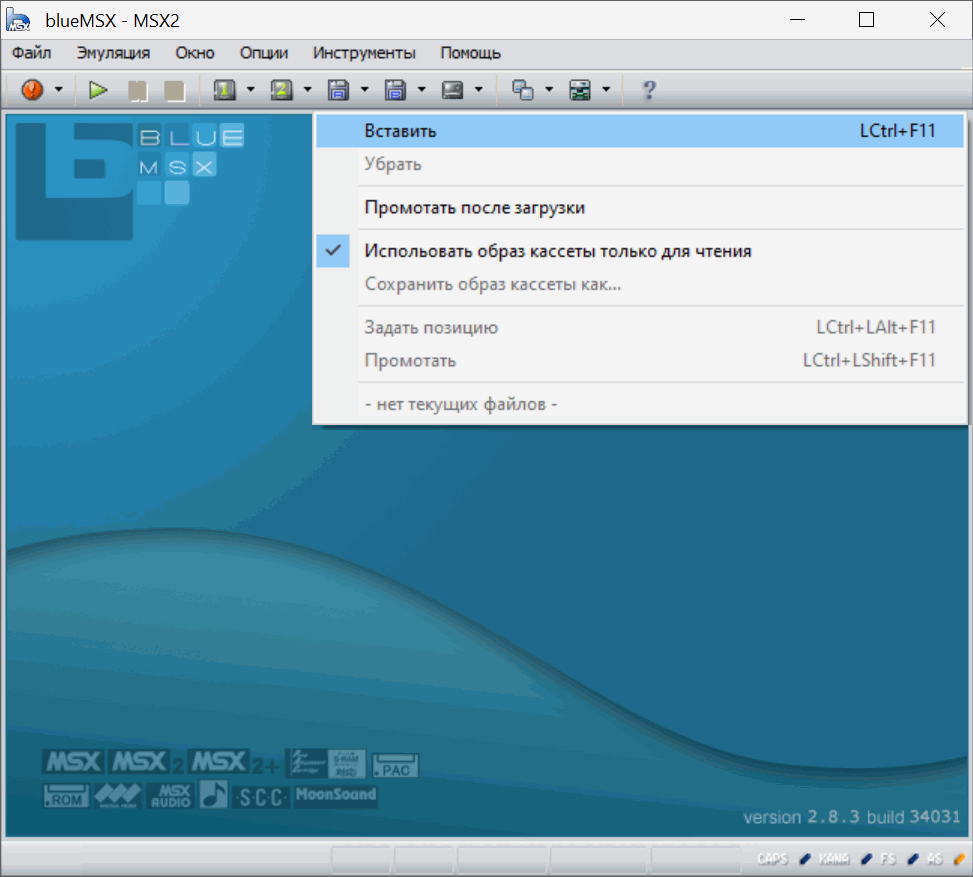Click the blueMSX app icon in title bar
Viewport: 973px width, 877px height.
click(19, 20)
